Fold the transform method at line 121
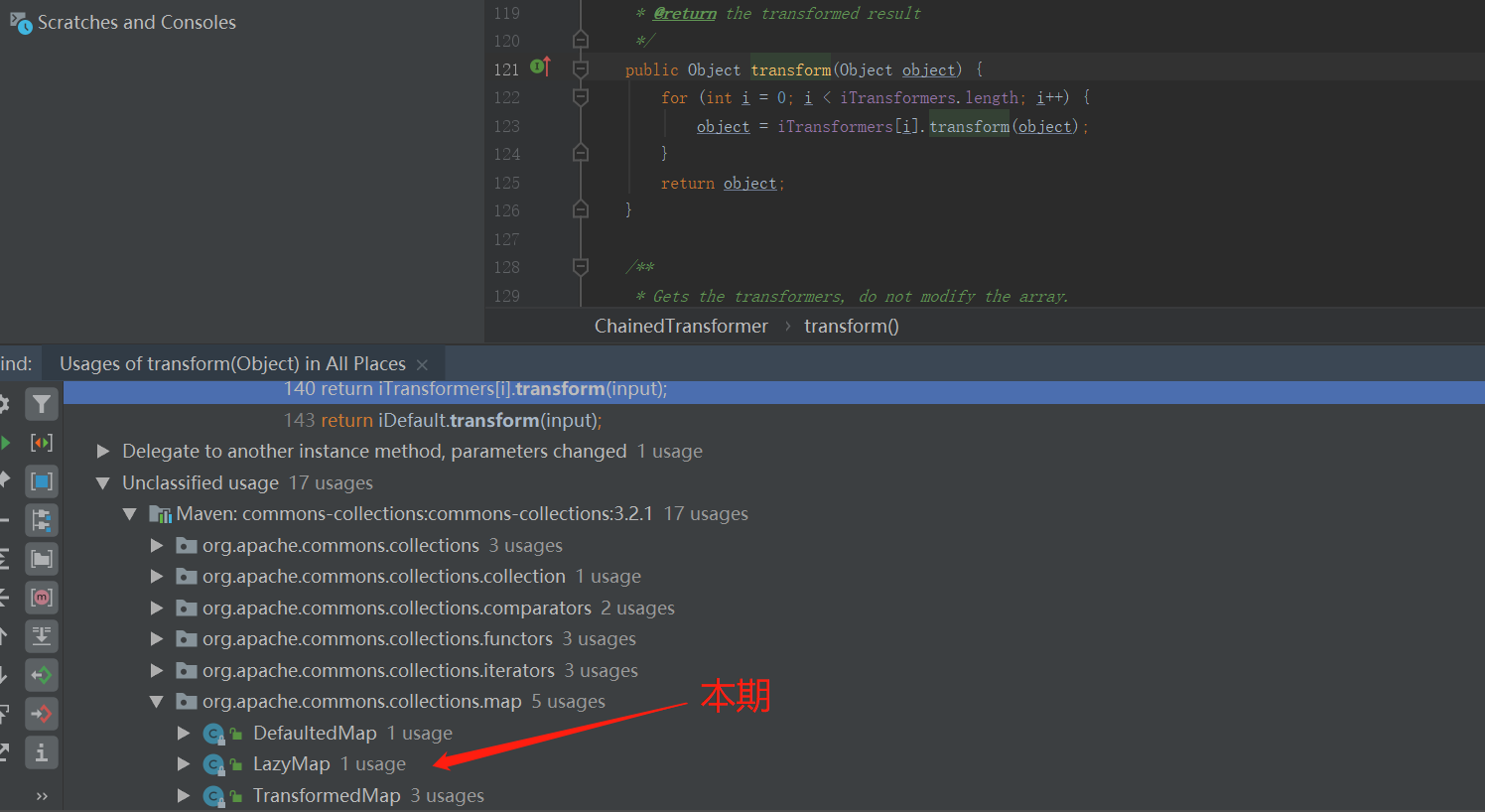This screenshot has width=1485, height=812. click(581, 69)
